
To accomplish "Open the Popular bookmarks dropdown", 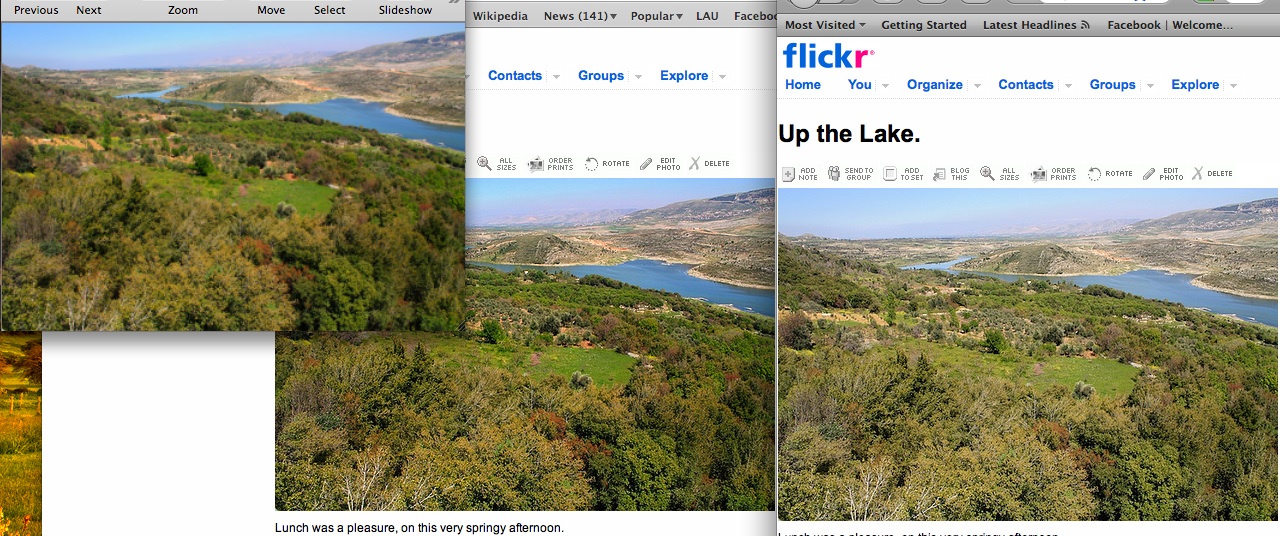I will tap(657, 16).
